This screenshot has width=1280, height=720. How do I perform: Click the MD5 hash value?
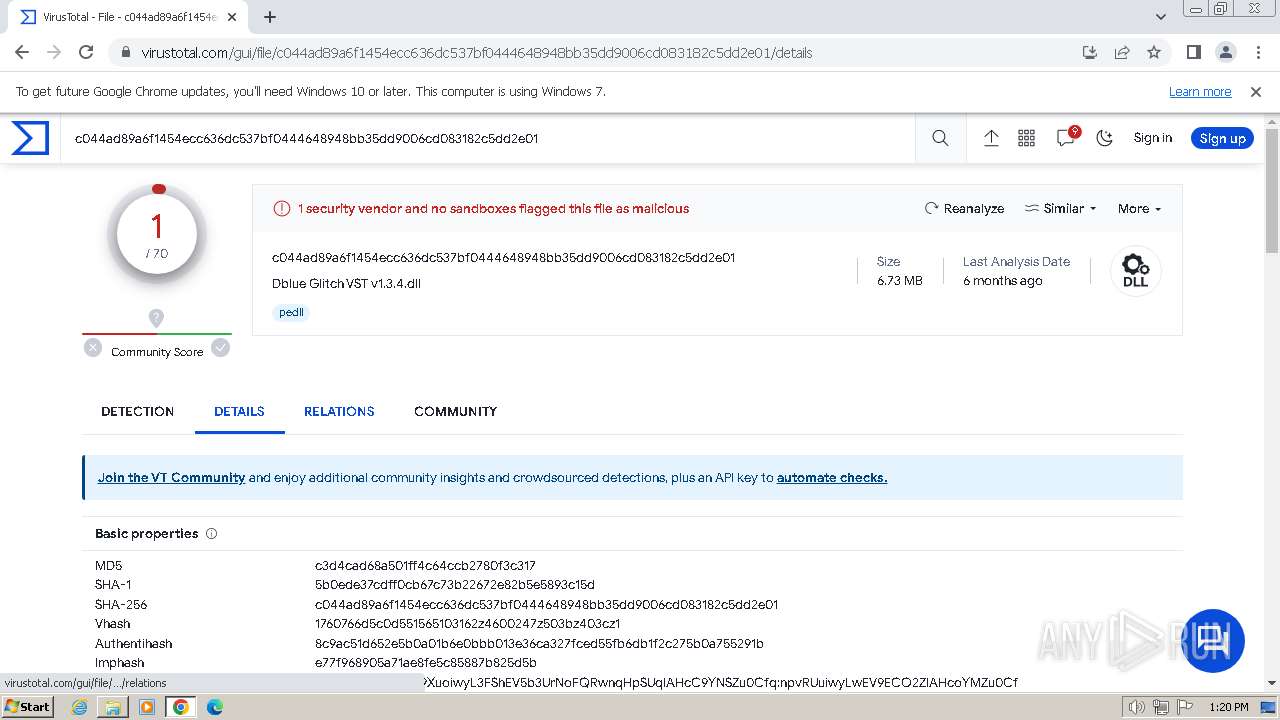(425, 566)
